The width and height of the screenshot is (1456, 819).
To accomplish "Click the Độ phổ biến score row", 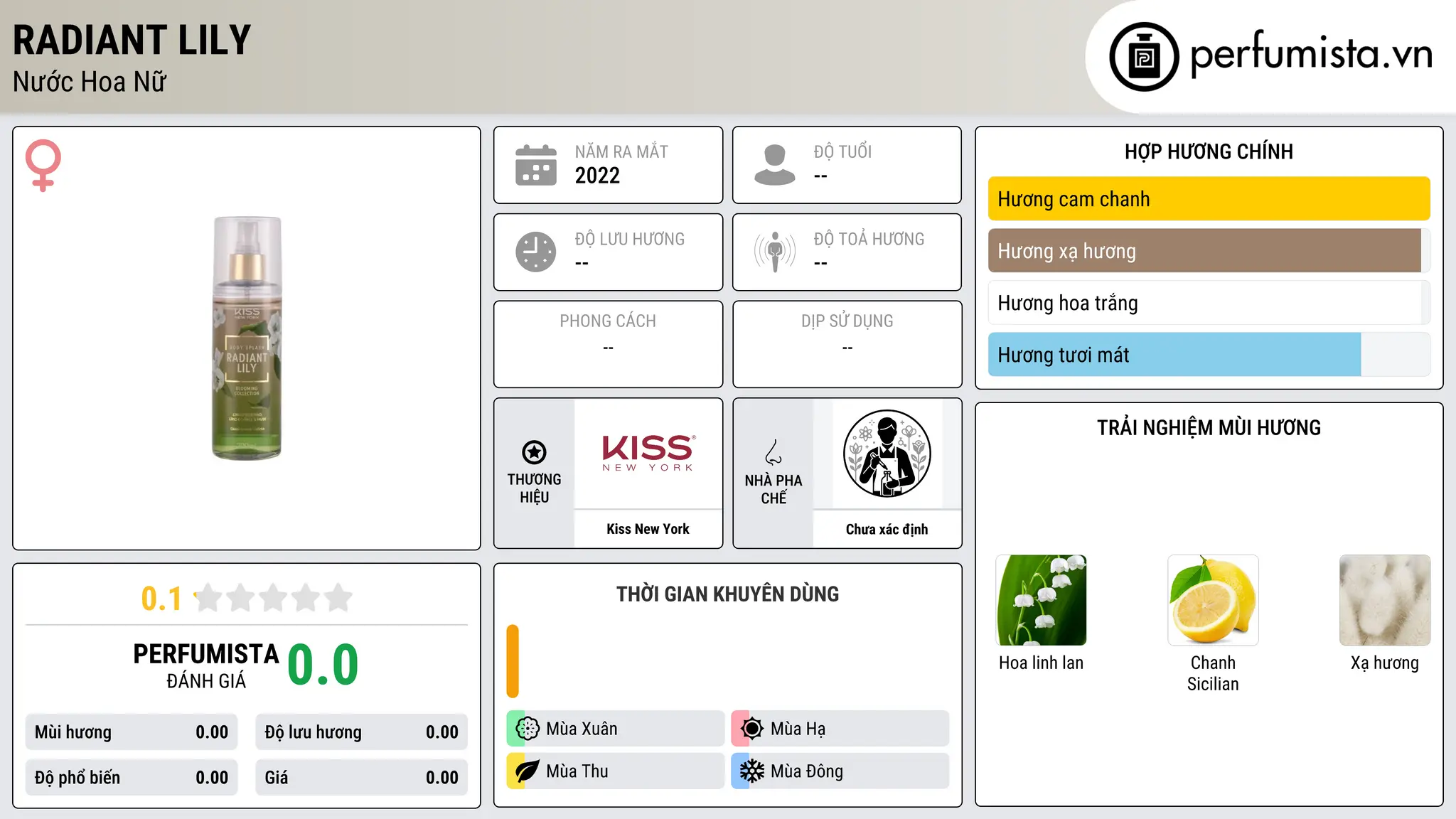I will (x=132, y=778).
